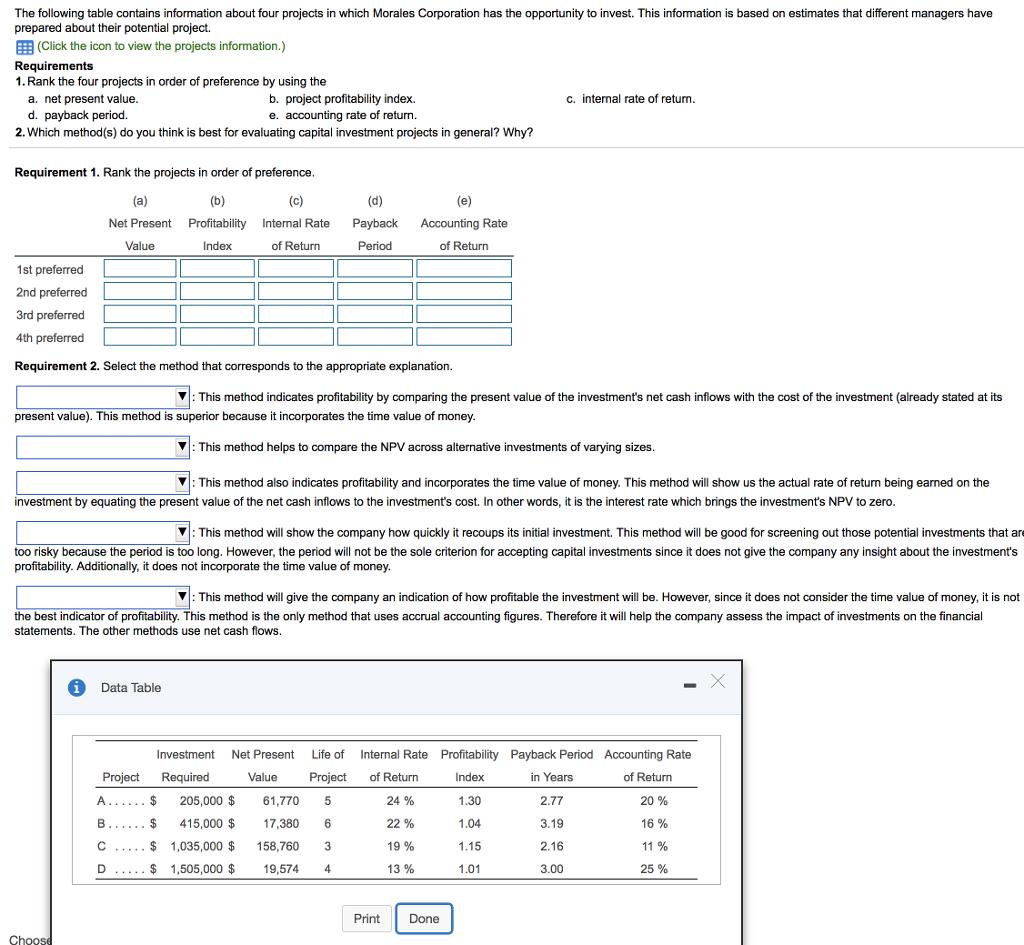The image size is (1024, 945).
Task: Select the 4th preferred Payback Period field
Action: click(374, 336)
